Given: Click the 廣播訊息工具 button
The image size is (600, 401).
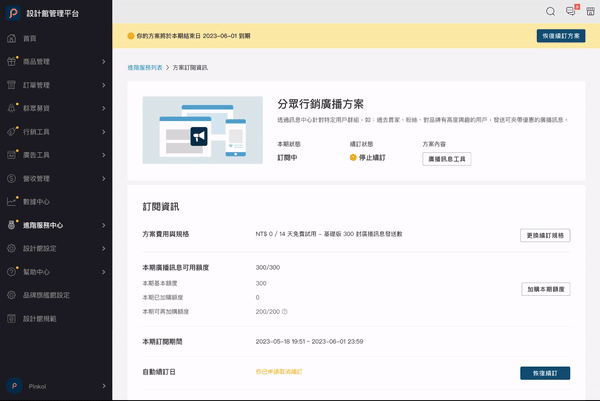Looking at the screenshot, I should 447,159.
